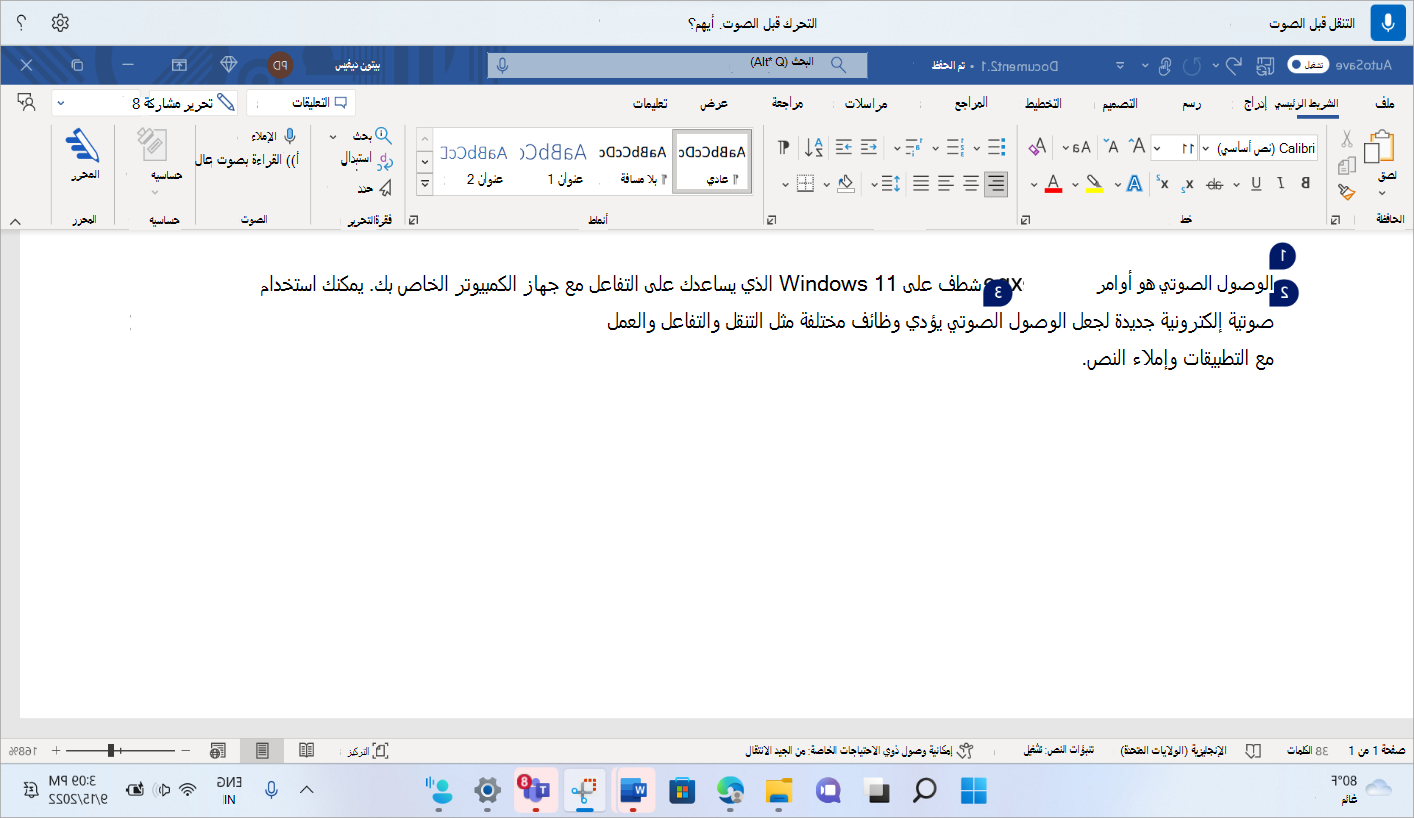Screen dimensions: 1414x818
Task: Toggle the AutoSave switch
Action: [x=1306, y=65]
